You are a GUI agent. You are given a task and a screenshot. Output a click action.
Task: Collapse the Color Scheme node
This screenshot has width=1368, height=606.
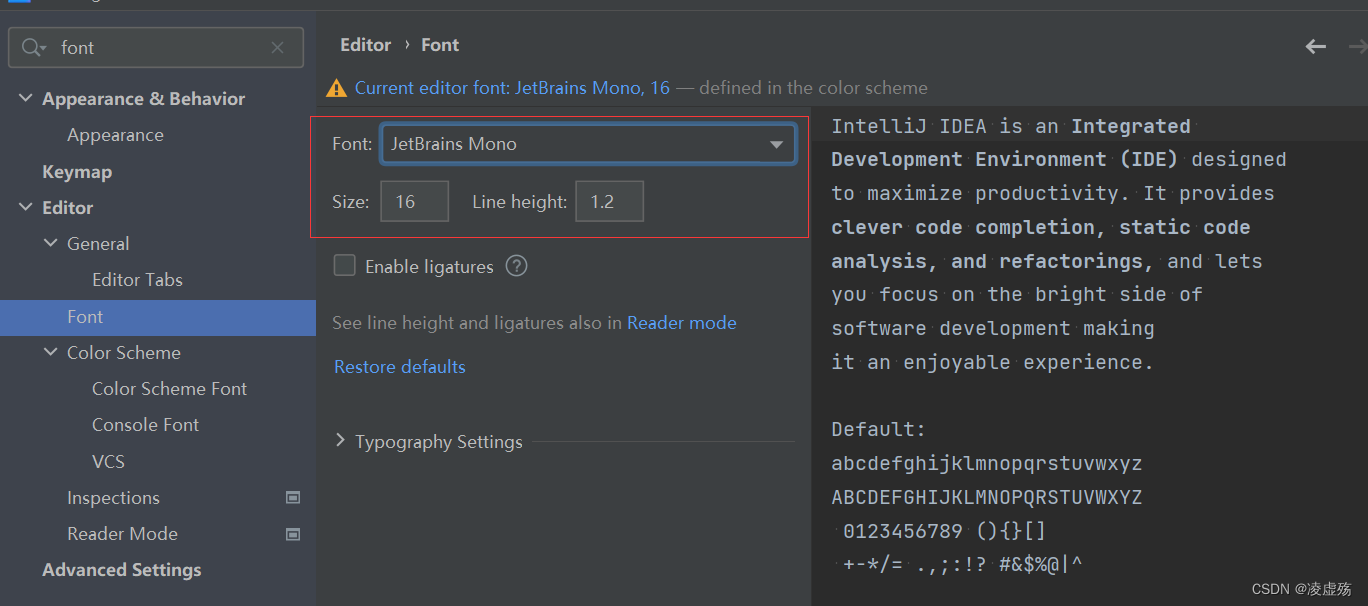click(50, 353)
